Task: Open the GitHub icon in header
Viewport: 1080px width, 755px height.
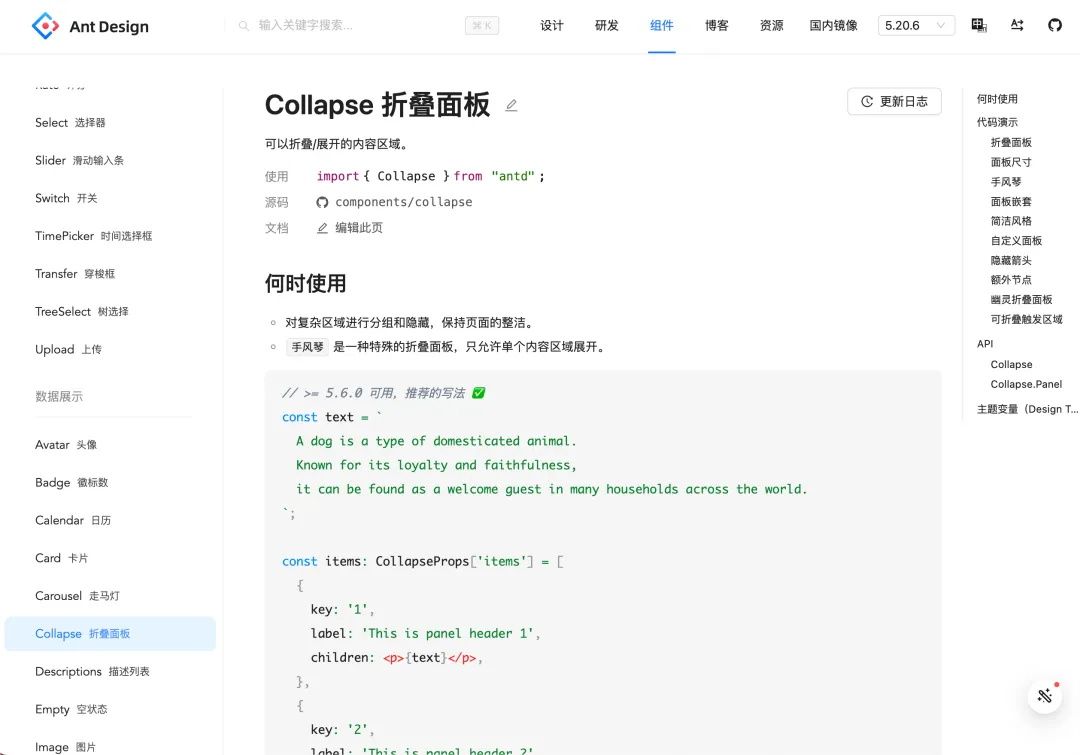Action: (x=1055, y=25)
